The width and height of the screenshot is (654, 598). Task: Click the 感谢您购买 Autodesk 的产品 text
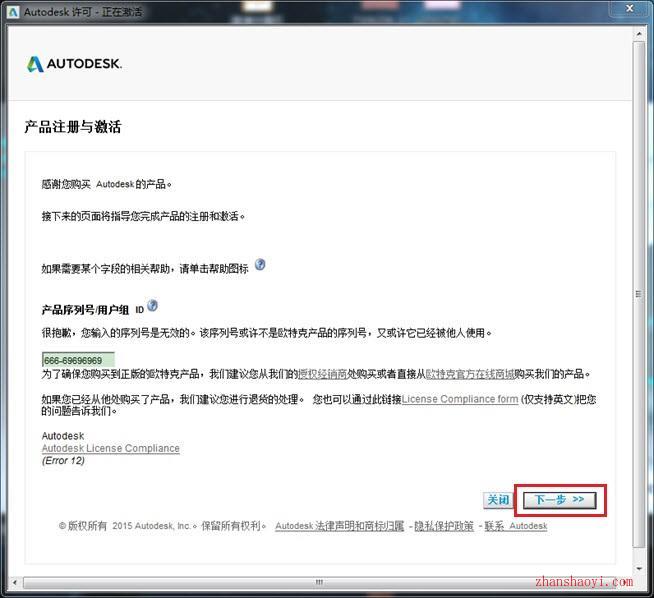pyautogui.click(x=106, y=184)
